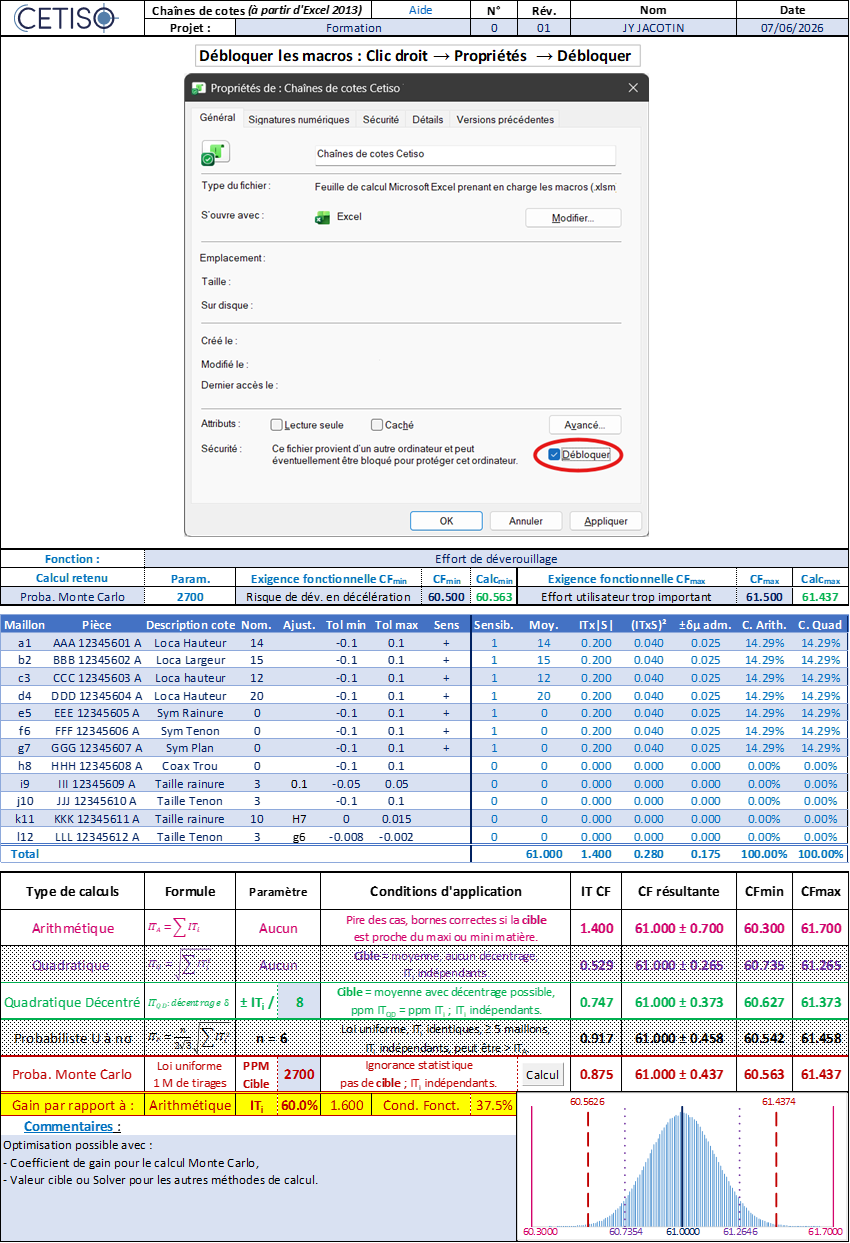Click the Avancé... button
The width and height of the screenshot is (850, 1243).
585,425
